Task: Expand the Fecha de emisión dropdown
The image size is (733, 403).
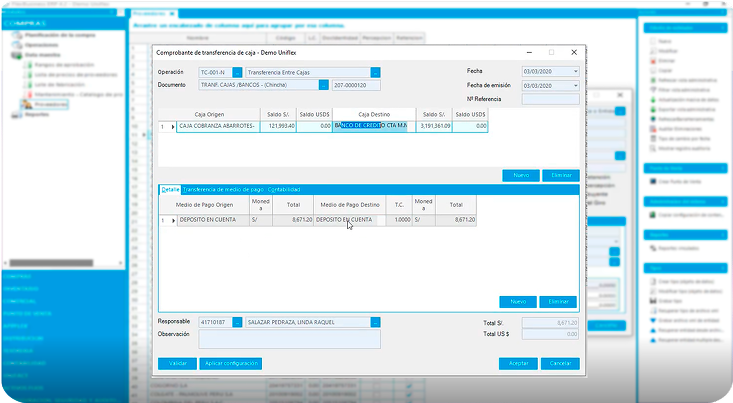Action: click(x=575, y=86)
